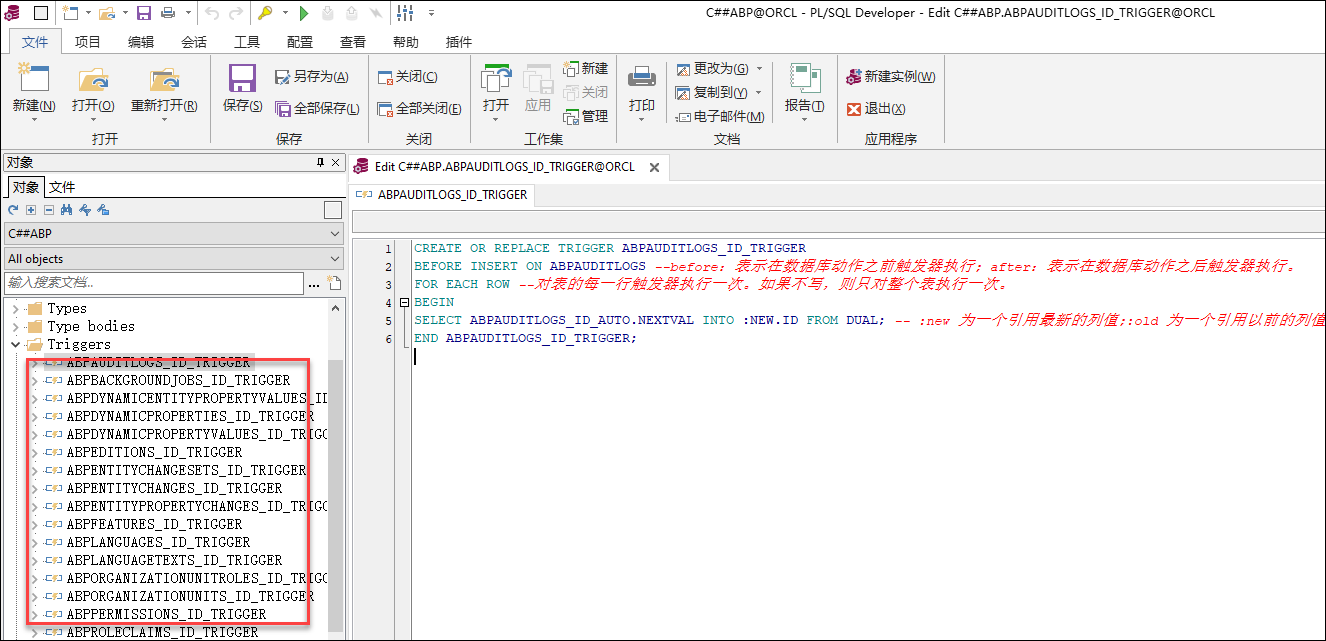Click 关闭(C) Close in the ribbon
1326x641 pixels.
click(408, 77)
